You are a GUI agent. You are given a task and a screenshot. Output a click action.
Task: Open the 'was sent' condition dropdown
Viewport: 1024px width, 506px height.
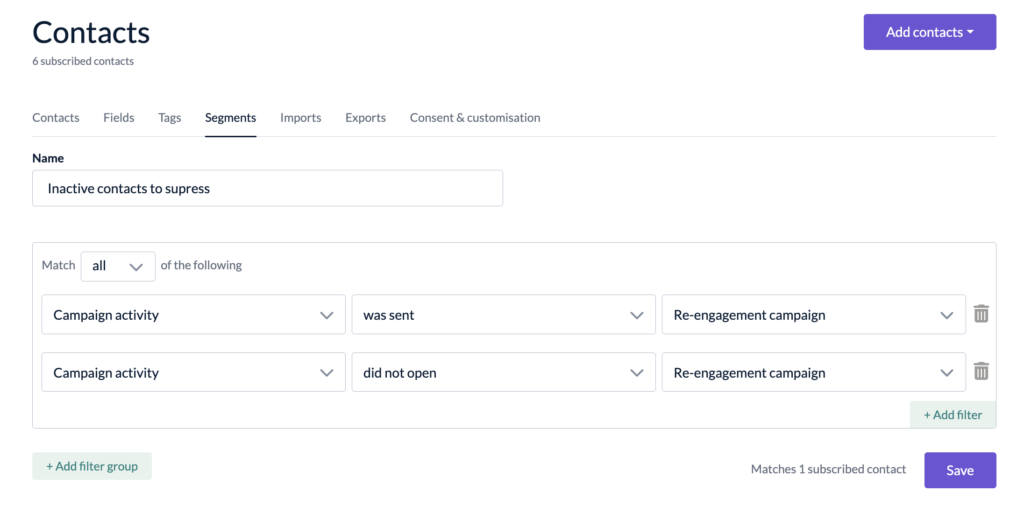[503, 315]
